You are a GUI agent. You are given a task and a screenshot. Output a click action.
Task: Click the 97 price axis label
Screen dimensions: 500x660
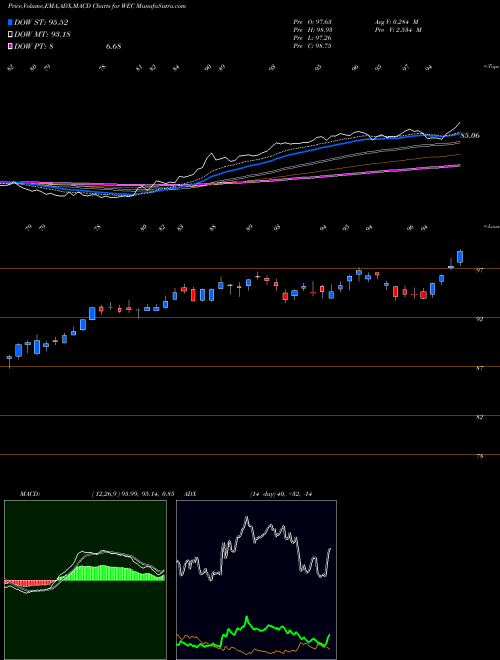(x=479, y=271)
